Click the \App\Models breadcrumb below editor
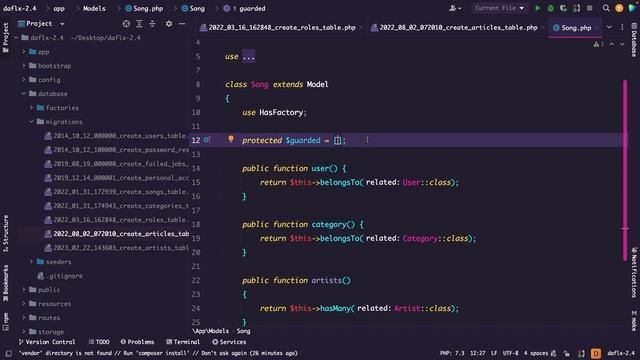640x360 pixels. point(211,331)
